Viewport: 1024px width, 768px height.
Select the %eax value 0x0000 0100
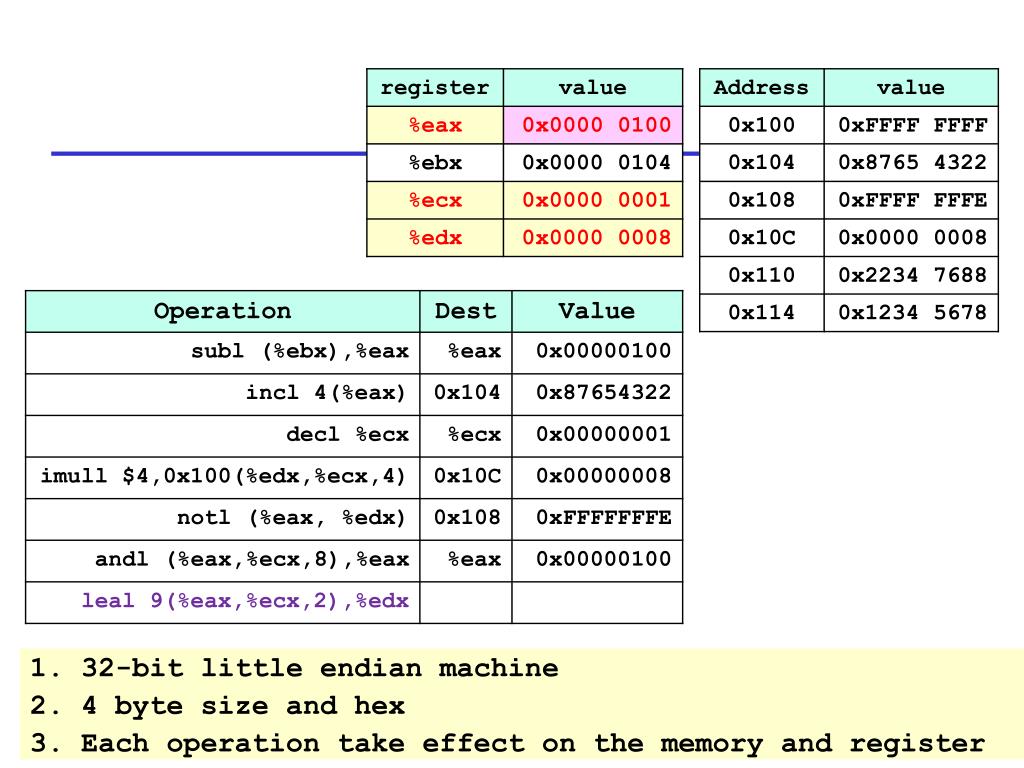pos(593,125)
